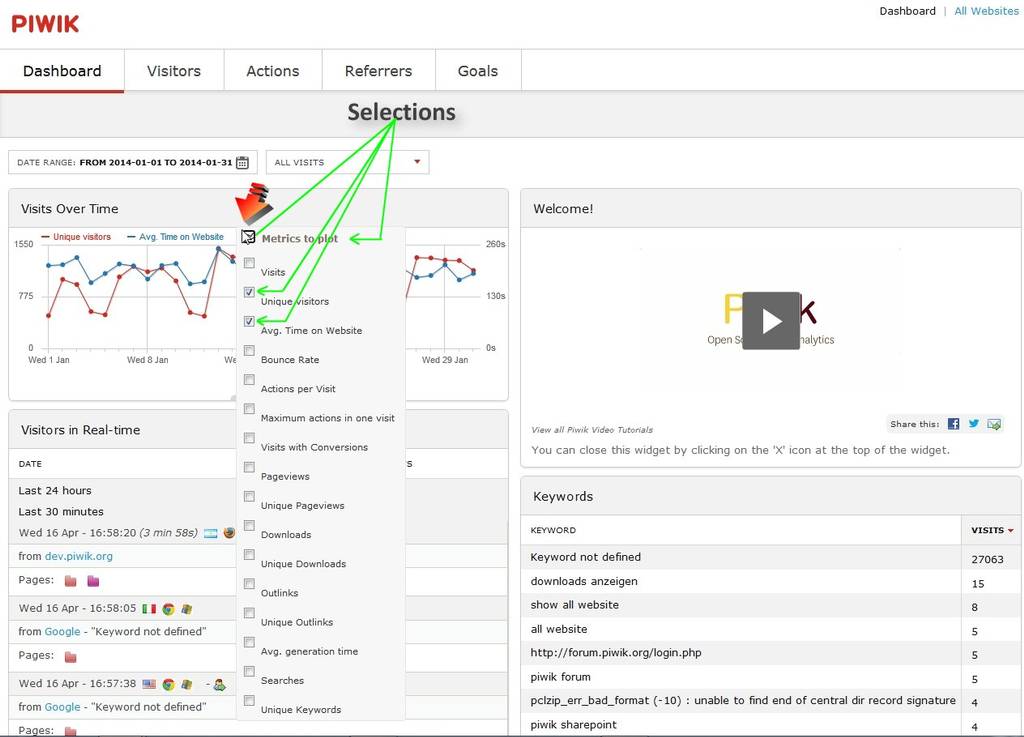Enable the Visits metric checkbox

click(249, 263)
